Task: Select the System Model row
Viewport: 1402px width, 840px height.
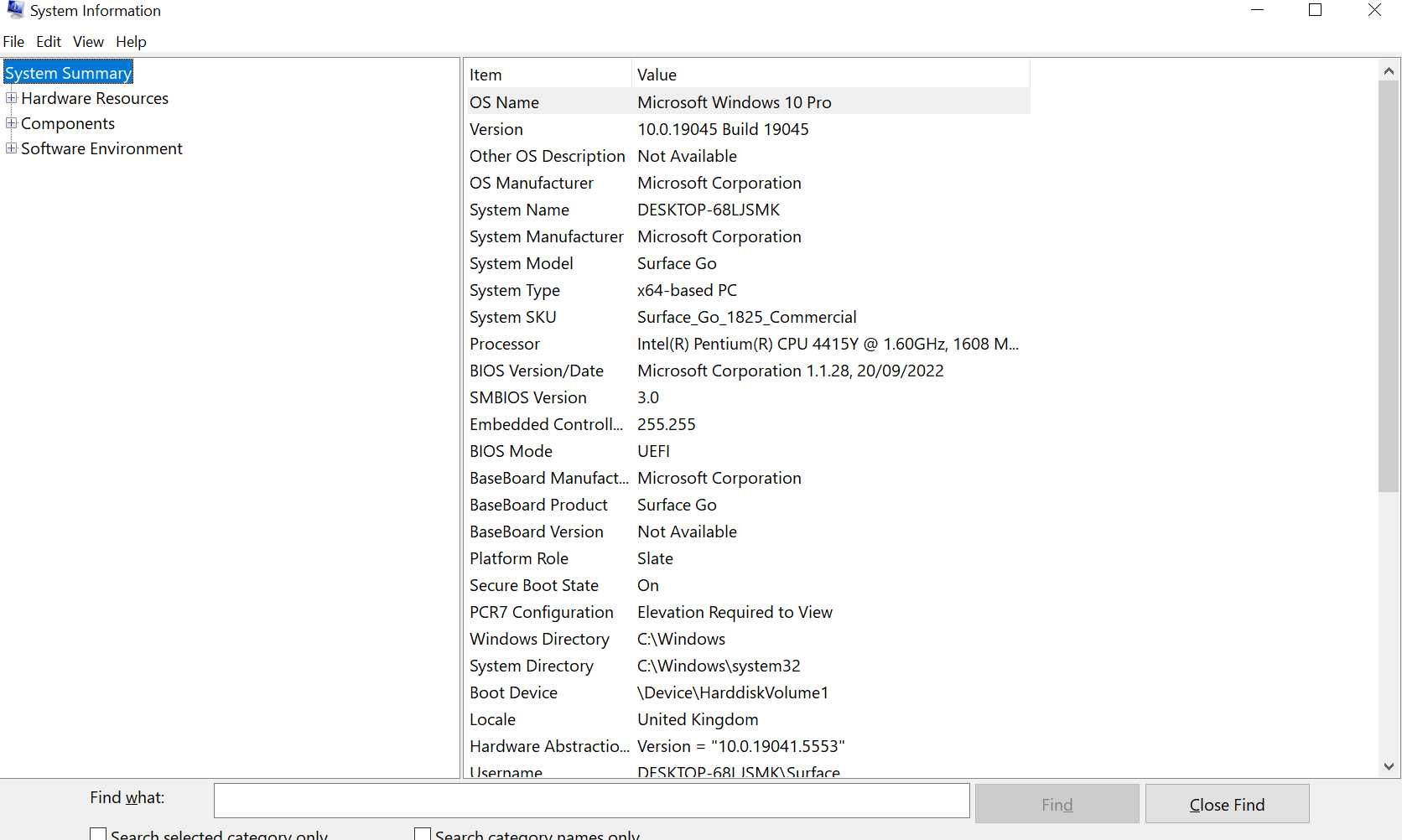Action: [747, 263]
